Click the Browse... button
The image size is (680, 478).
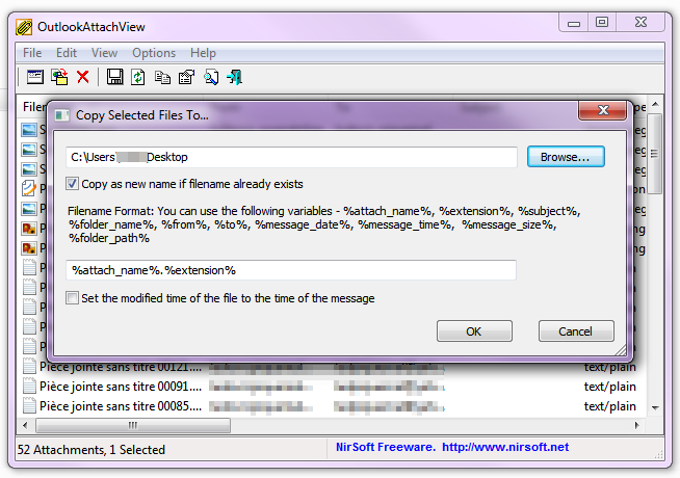(x=566, y=157)
